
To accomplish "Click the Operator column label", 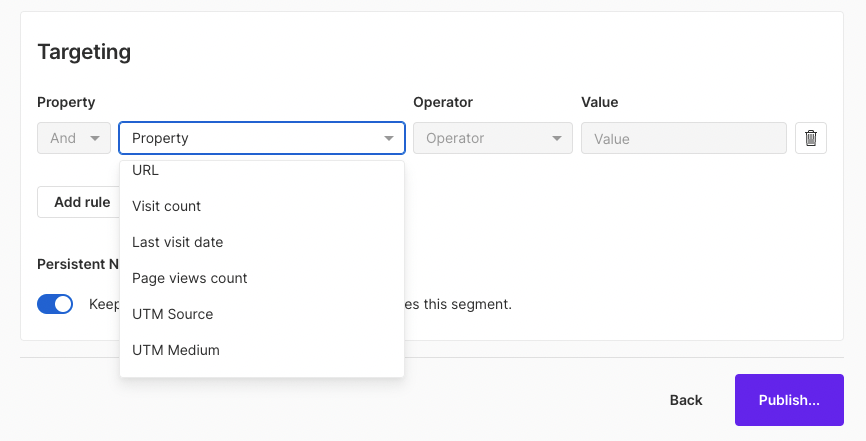I will tap(443, 102).
